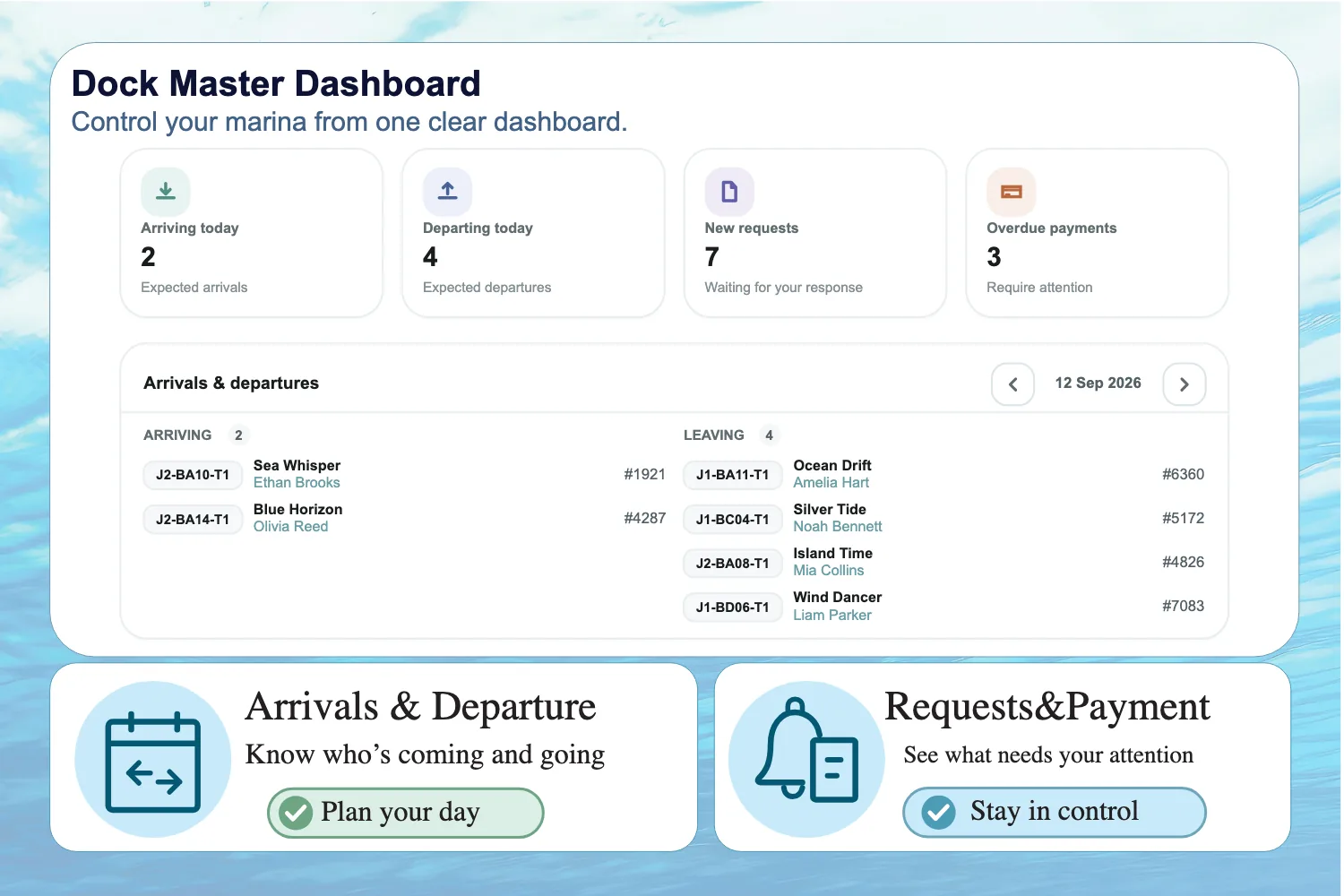Select berth tag J1-BD06-T1
Viewport: 1344px width, 896px height.
(733, 607)
